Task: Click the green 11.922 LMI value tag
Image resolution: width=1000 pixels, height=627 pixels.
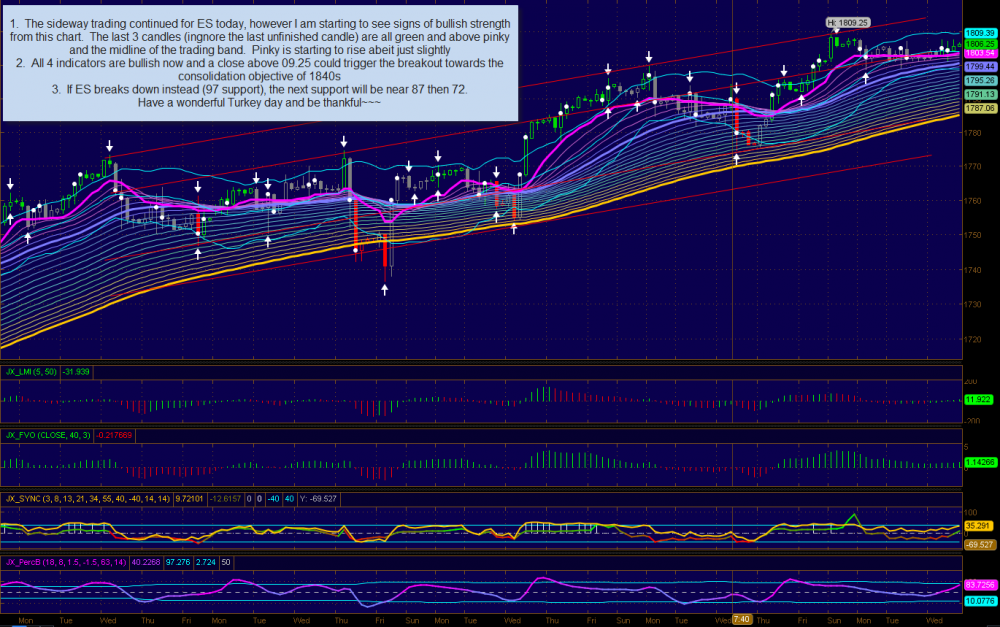Action: 979,400
